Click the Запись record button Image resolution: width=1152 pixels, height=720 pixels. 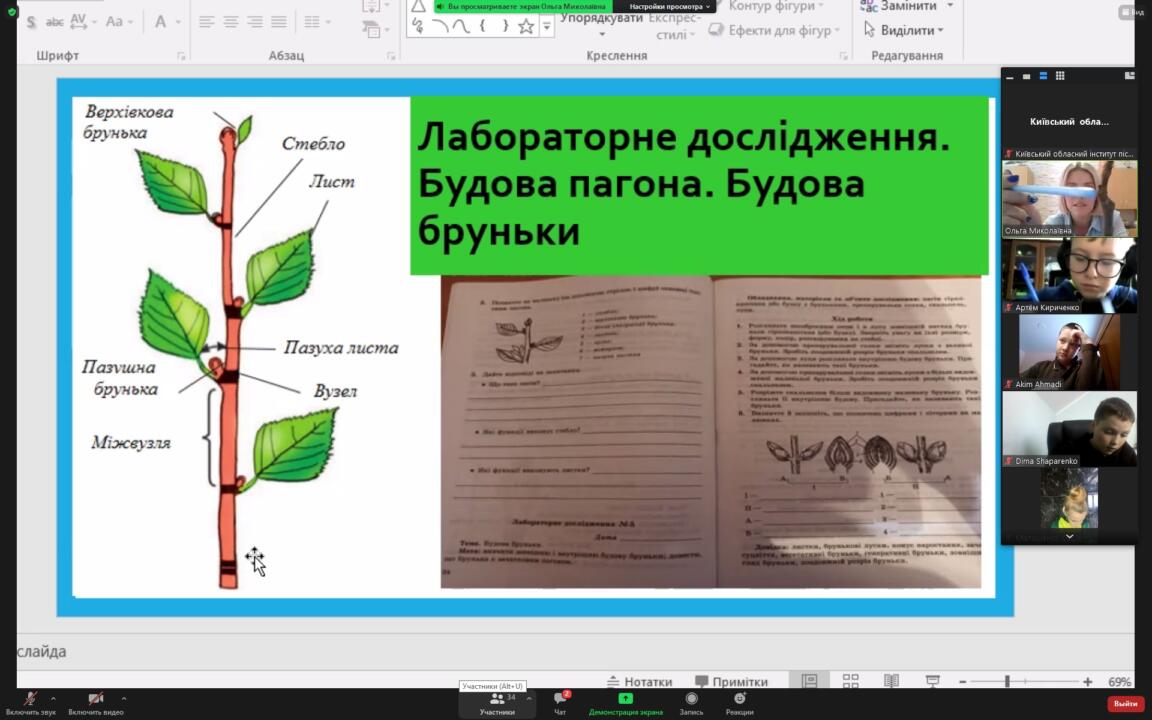pos(691,704)
